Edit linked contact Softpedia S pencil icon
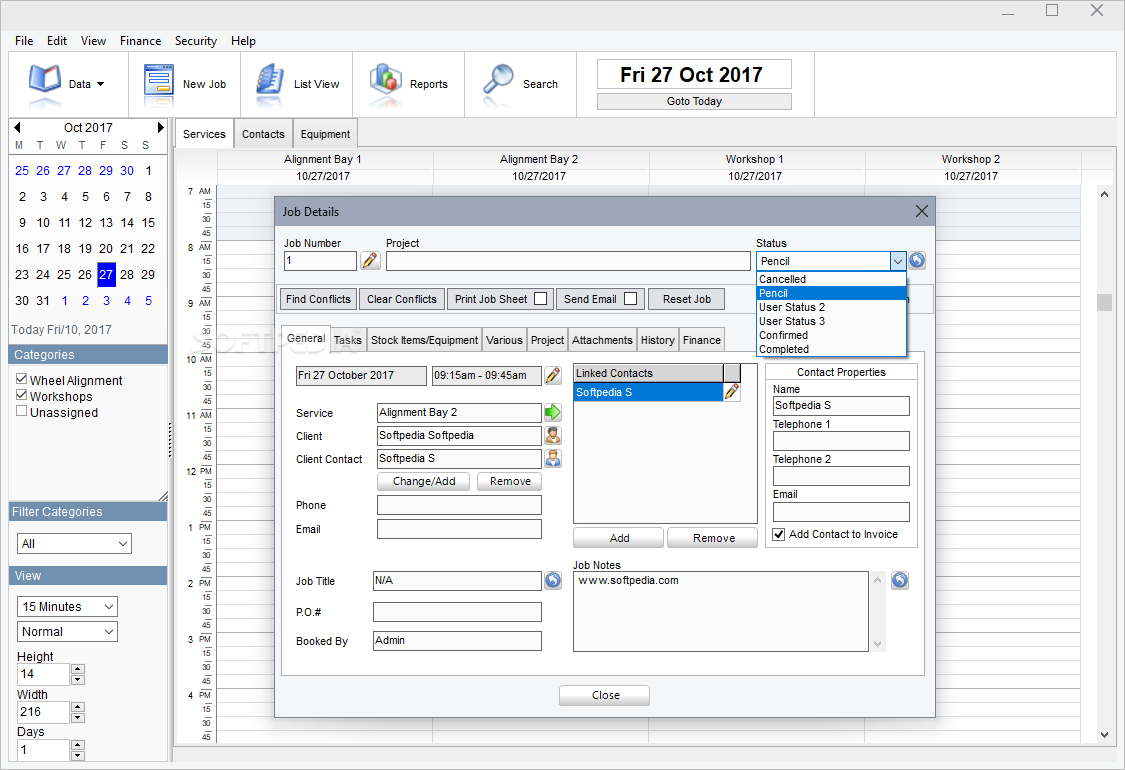This screenshot has width=1125, height=770. click(731, 392)
